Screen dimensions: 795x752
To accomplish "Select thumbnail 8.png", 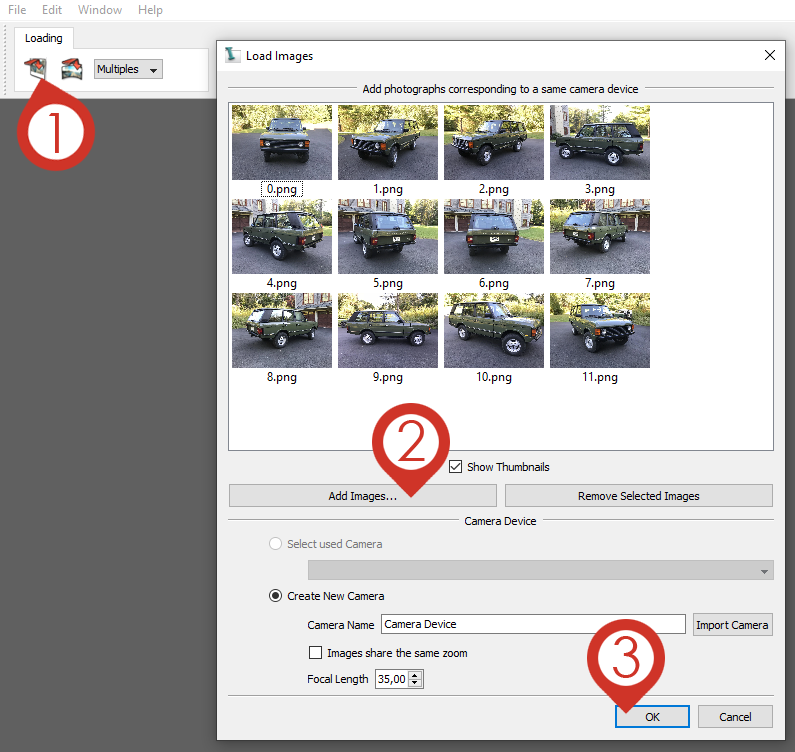I will pos(282,330).
